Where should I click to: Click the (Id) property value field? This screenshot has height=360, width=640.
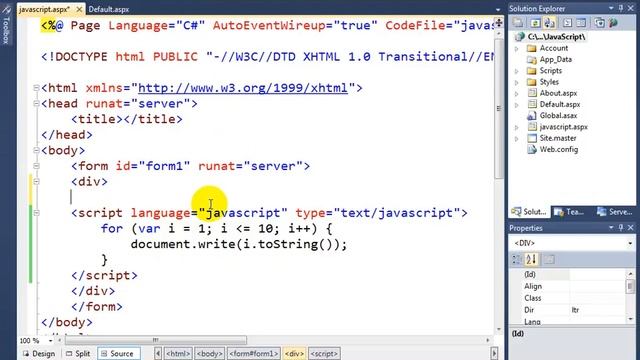tap(597, 275)
